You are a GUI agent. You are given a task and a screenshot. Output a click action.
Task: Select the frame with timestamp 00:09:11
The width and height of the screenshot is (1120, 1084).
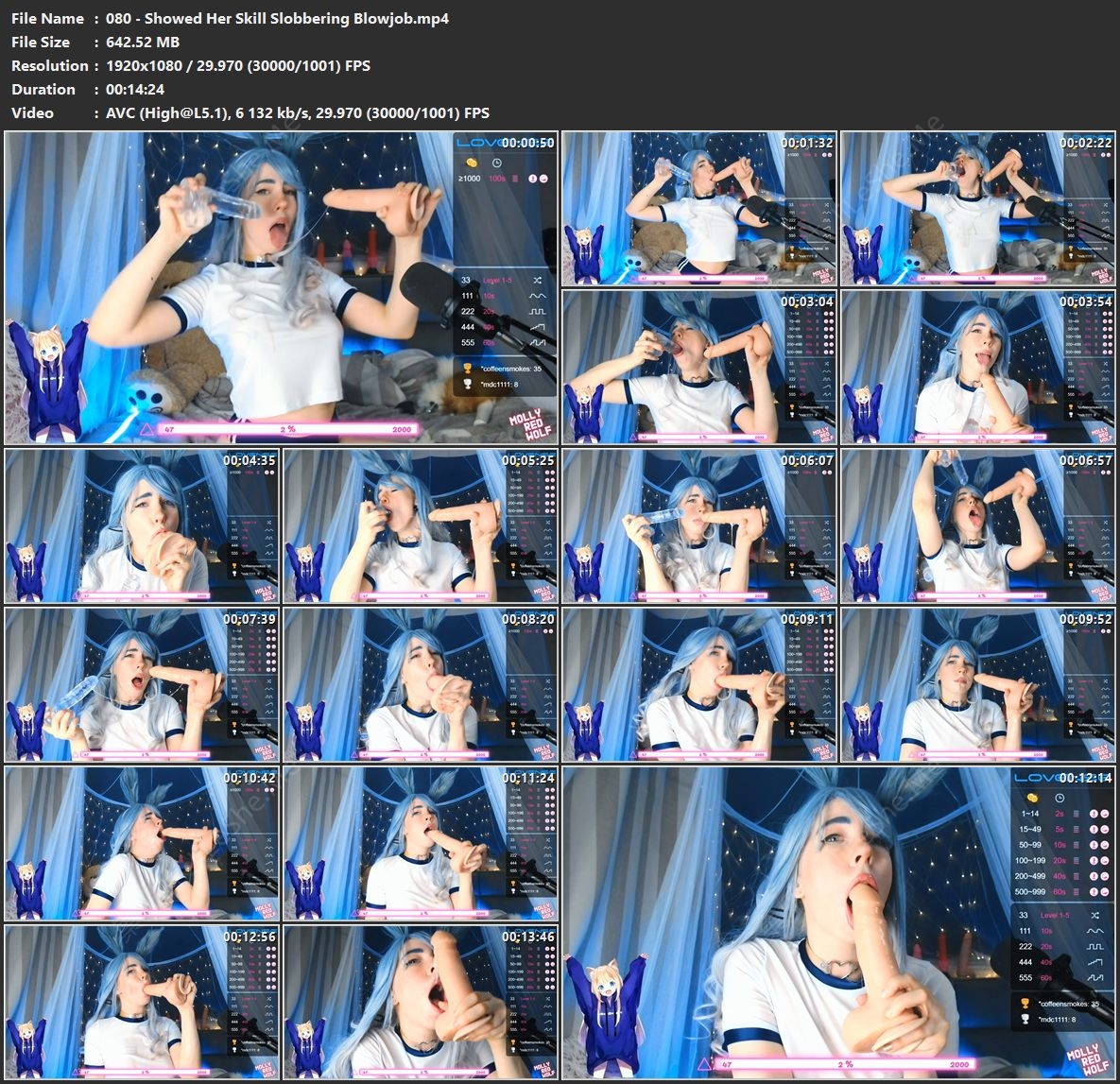point(698,683)
